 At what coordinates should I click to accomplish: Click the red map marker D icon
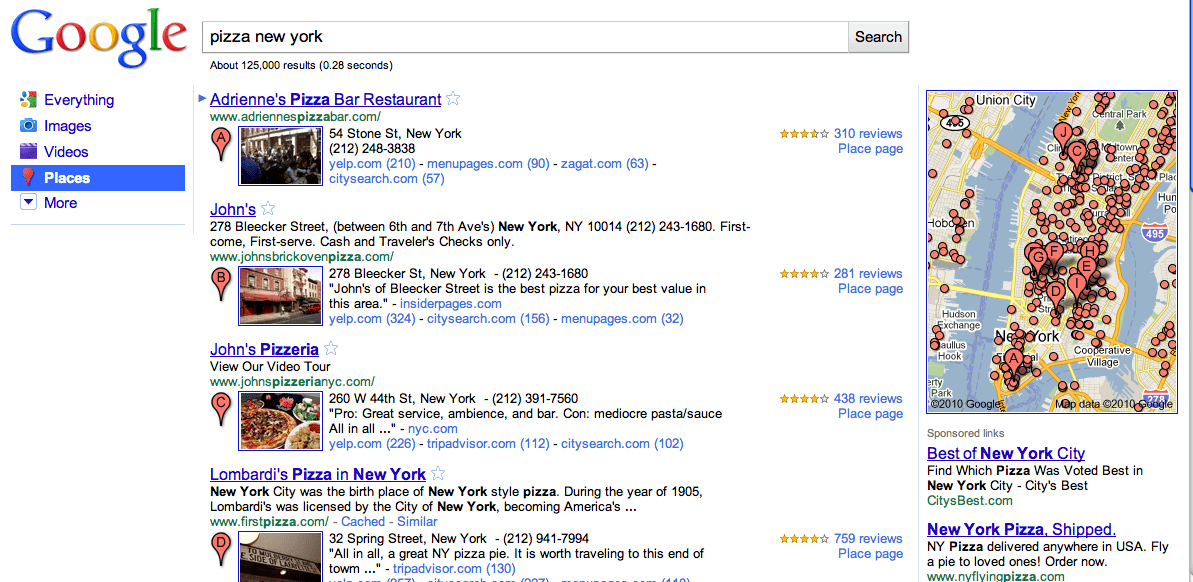point(221,547)
